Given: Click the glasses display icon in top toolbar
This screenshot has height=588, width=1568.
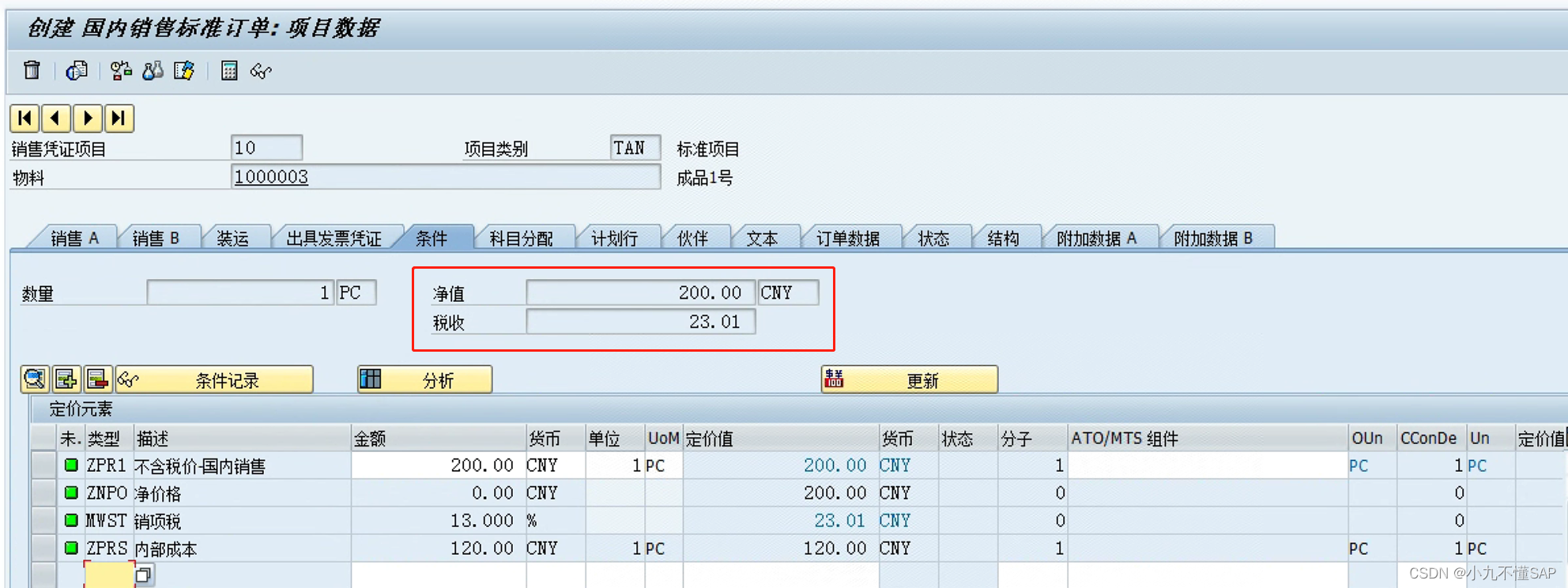Looking at the screenshot, I should coord(261,71).
